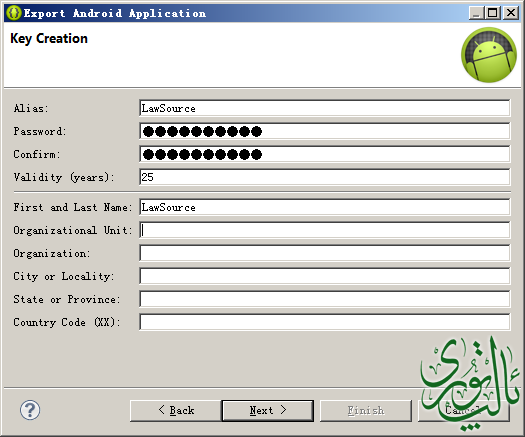Focus the Organizational Unit input
This screenshot has height=437, width=525.
(325, 230)
